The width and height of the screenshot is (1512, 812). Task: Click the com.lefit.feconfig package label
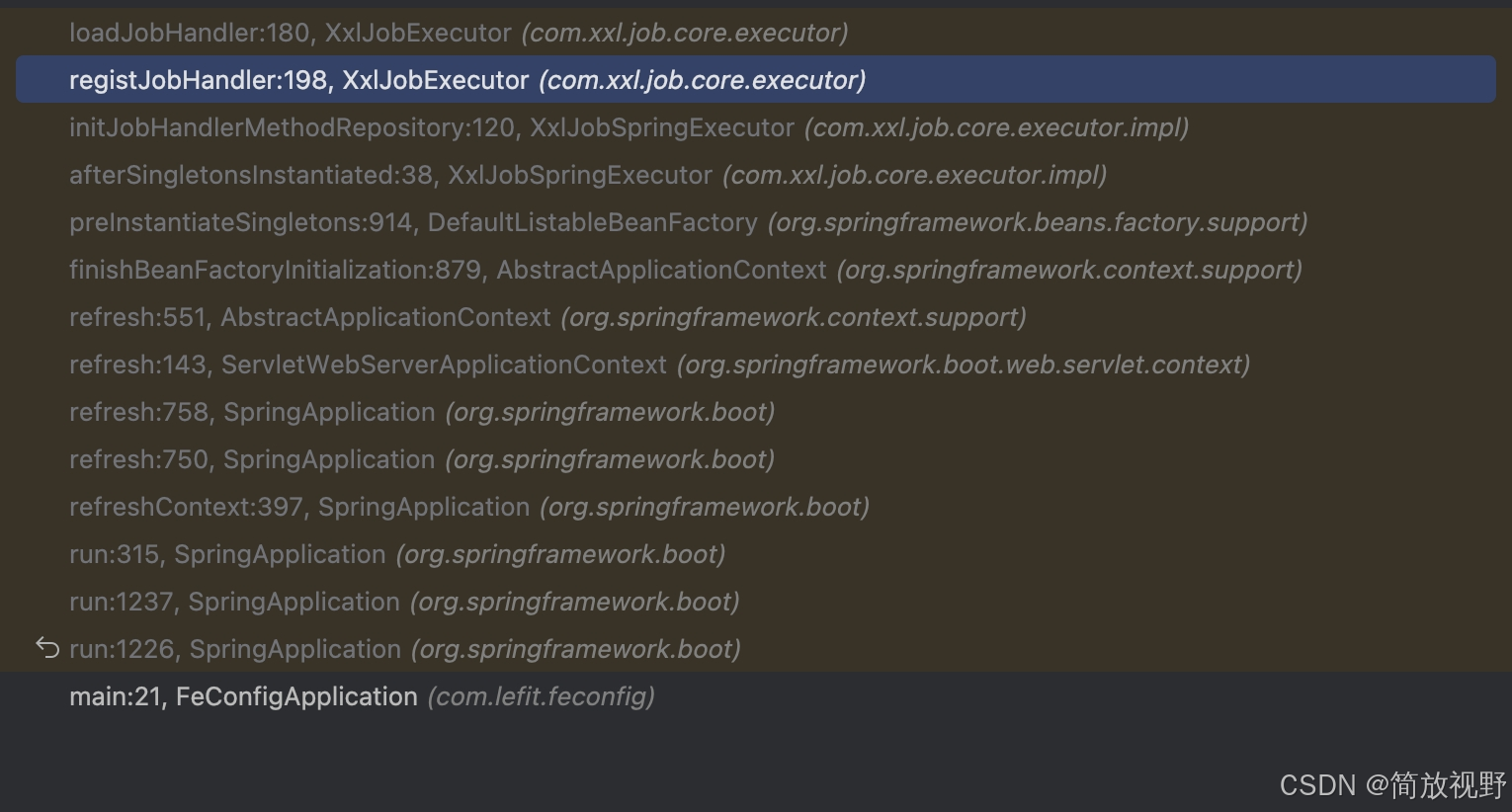(541, 696)
